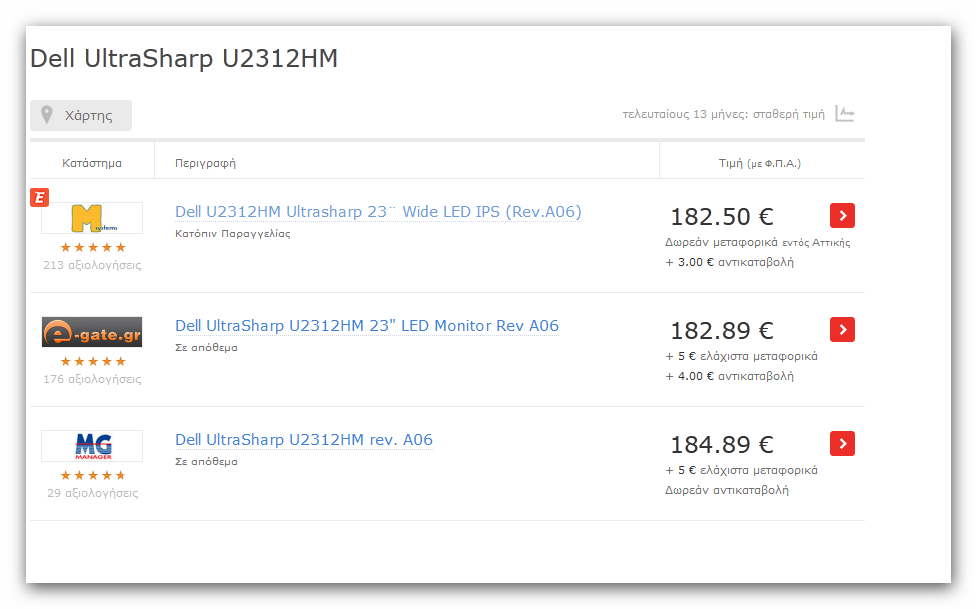Open 29 αξιολογήσεις reviews
977x609 pixels.
[x=93, y=493]
